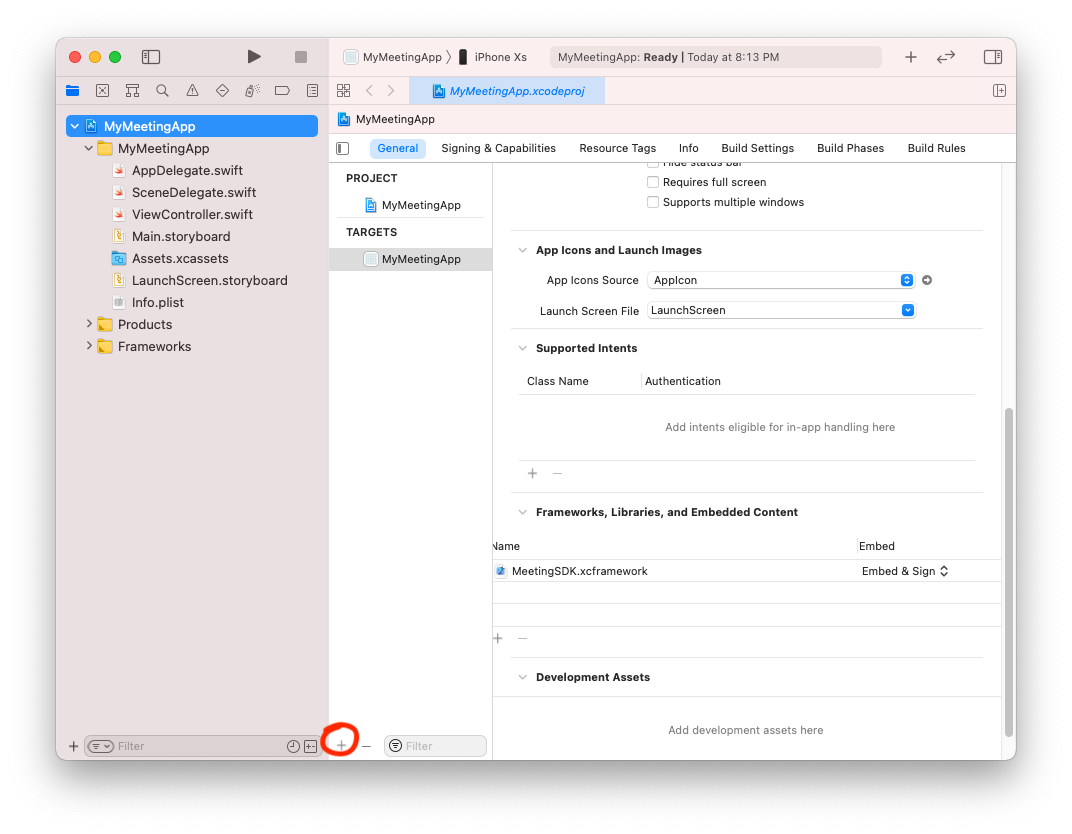Add a framework under Embedded Content
Image resolution: width=1072 pixels, height=834 pixels.
click(x=498, y=638)
